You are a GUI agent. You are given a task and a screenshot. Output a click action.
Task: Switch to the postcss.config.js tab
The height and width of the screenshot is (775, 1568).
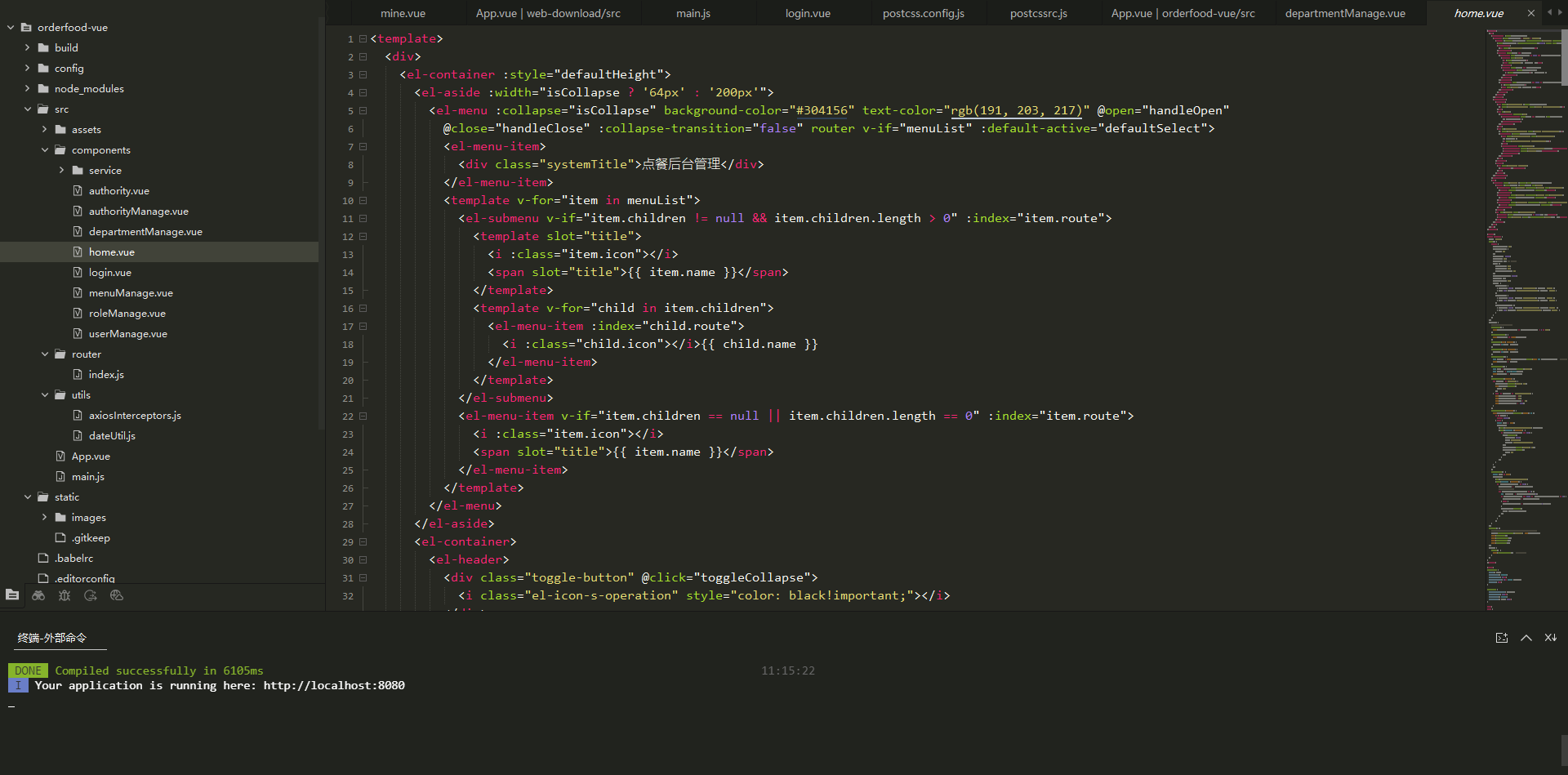[924, 13]
